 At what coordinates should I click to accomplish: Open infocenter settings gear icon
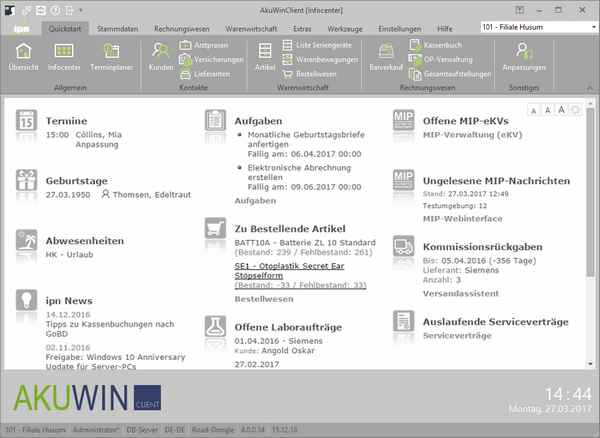pos(575,109)
